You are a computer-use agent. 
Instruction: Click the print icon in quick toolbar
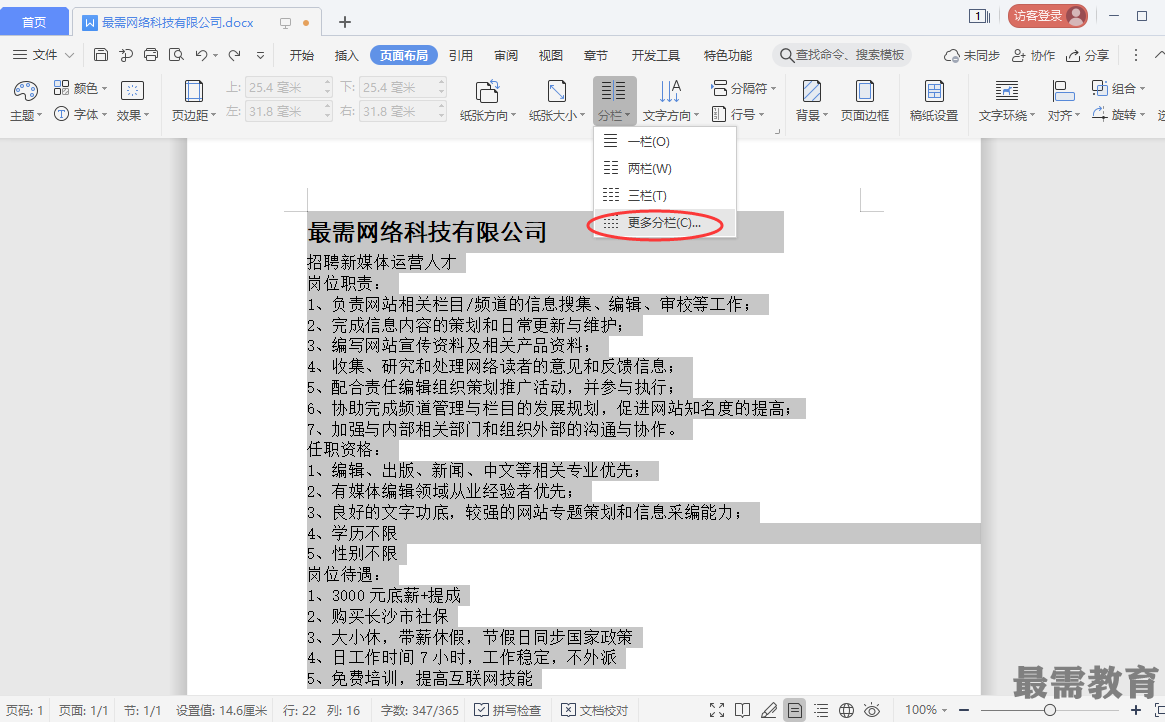151,55
